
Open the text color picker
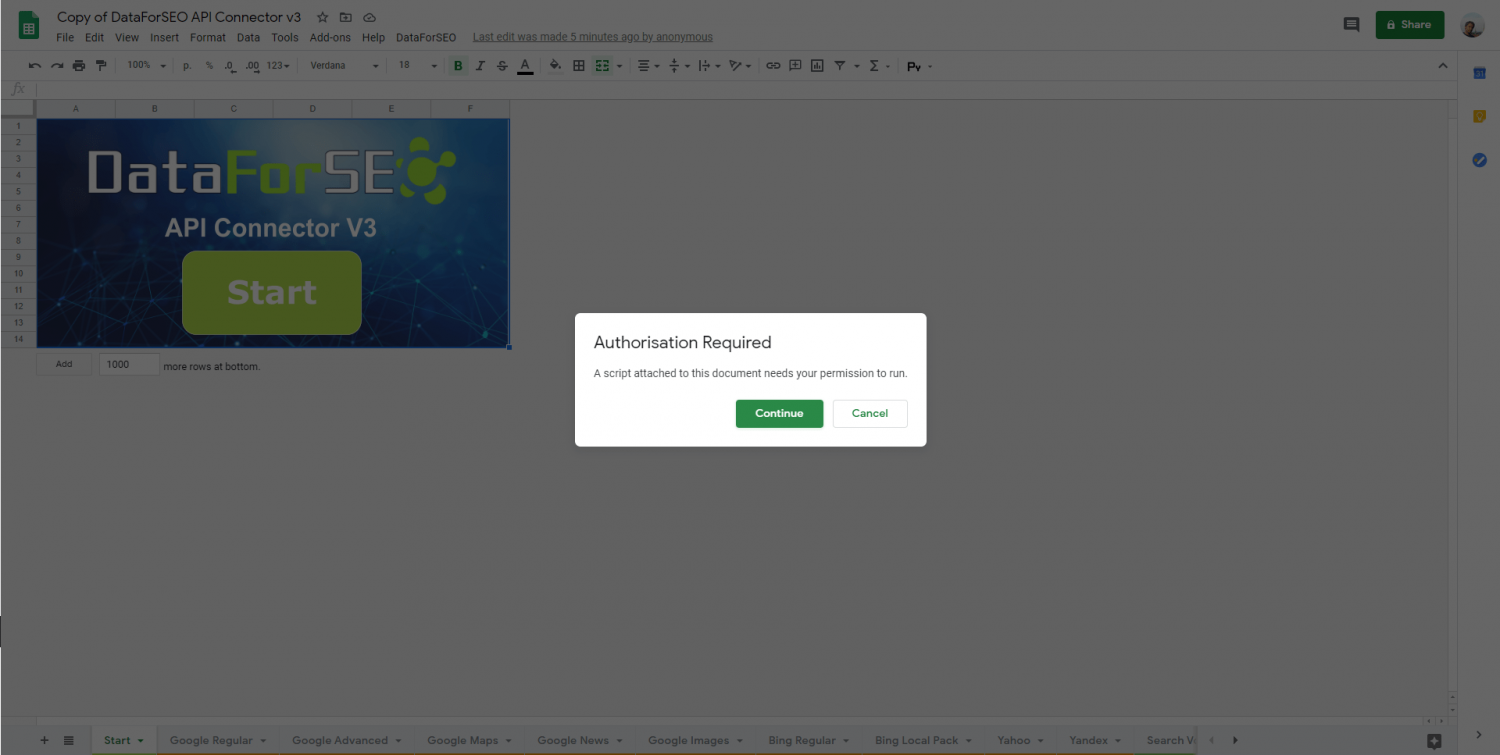524,65
